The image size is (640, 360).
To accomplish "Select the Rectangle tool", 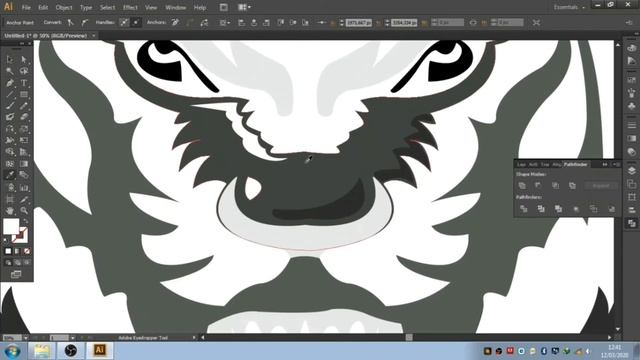I will click(x=24, y=94).
